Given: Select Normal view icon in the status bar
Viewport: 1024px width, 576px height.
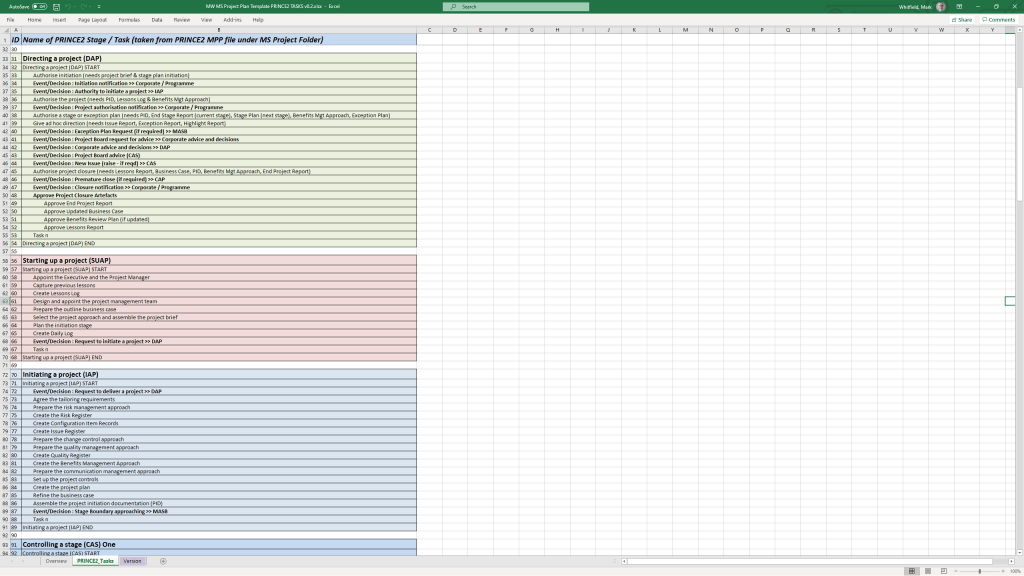Looking at the screenshot, I should [x=911, y=570].
